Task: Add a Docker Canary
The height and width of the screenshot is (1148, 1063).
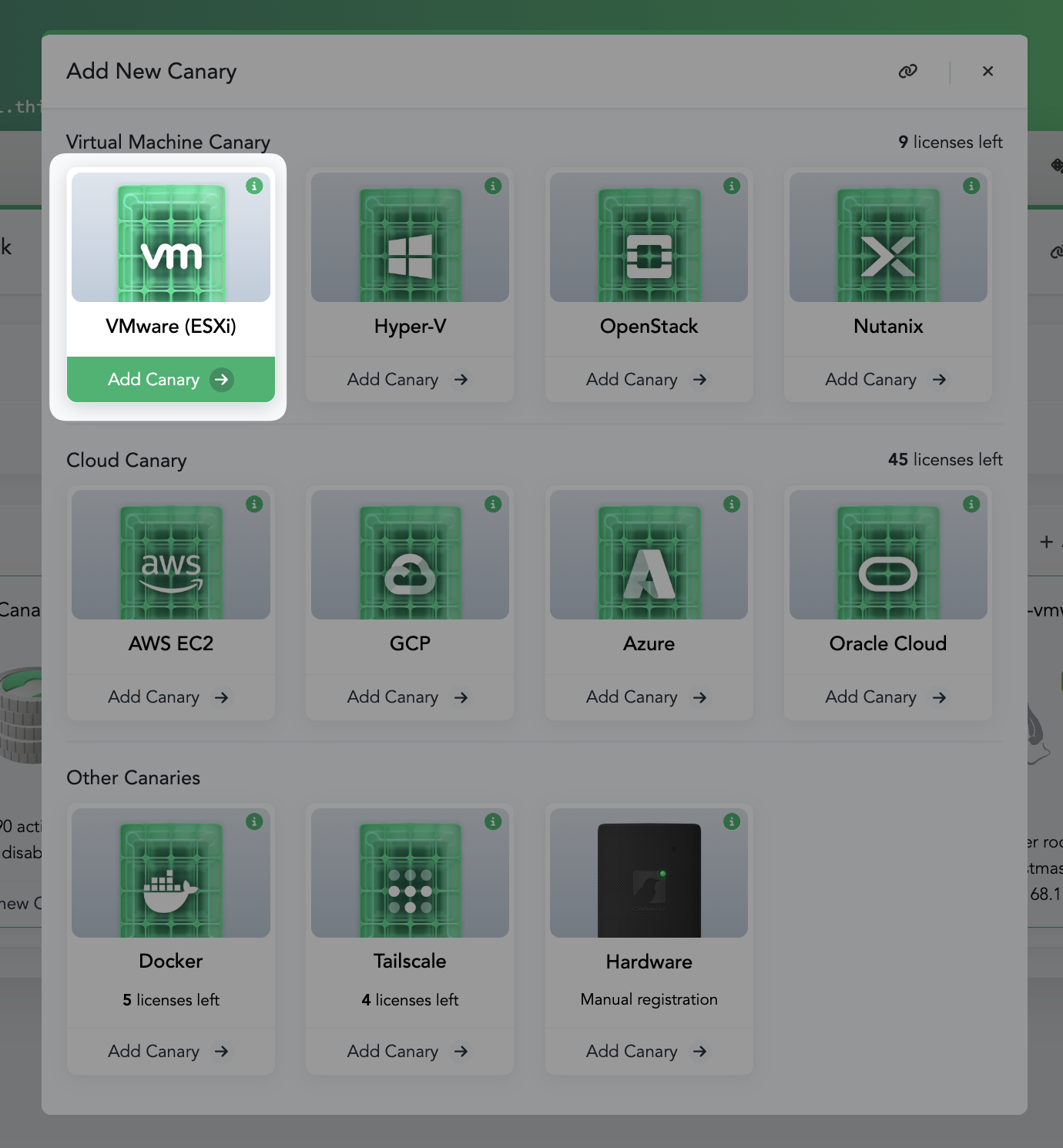Action: 170,1051
